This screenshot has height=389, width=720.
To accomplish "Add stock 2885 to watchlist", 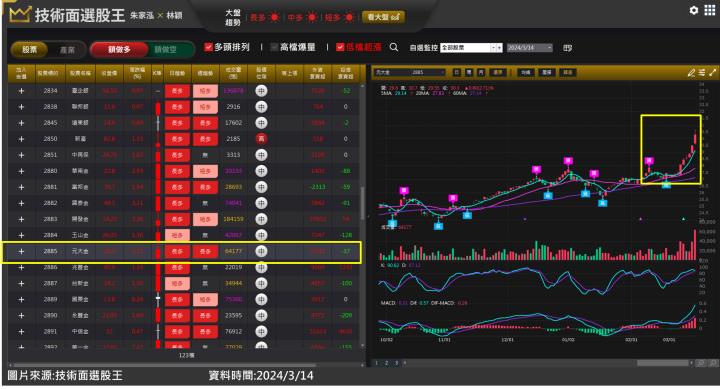I will pos(21,251).
